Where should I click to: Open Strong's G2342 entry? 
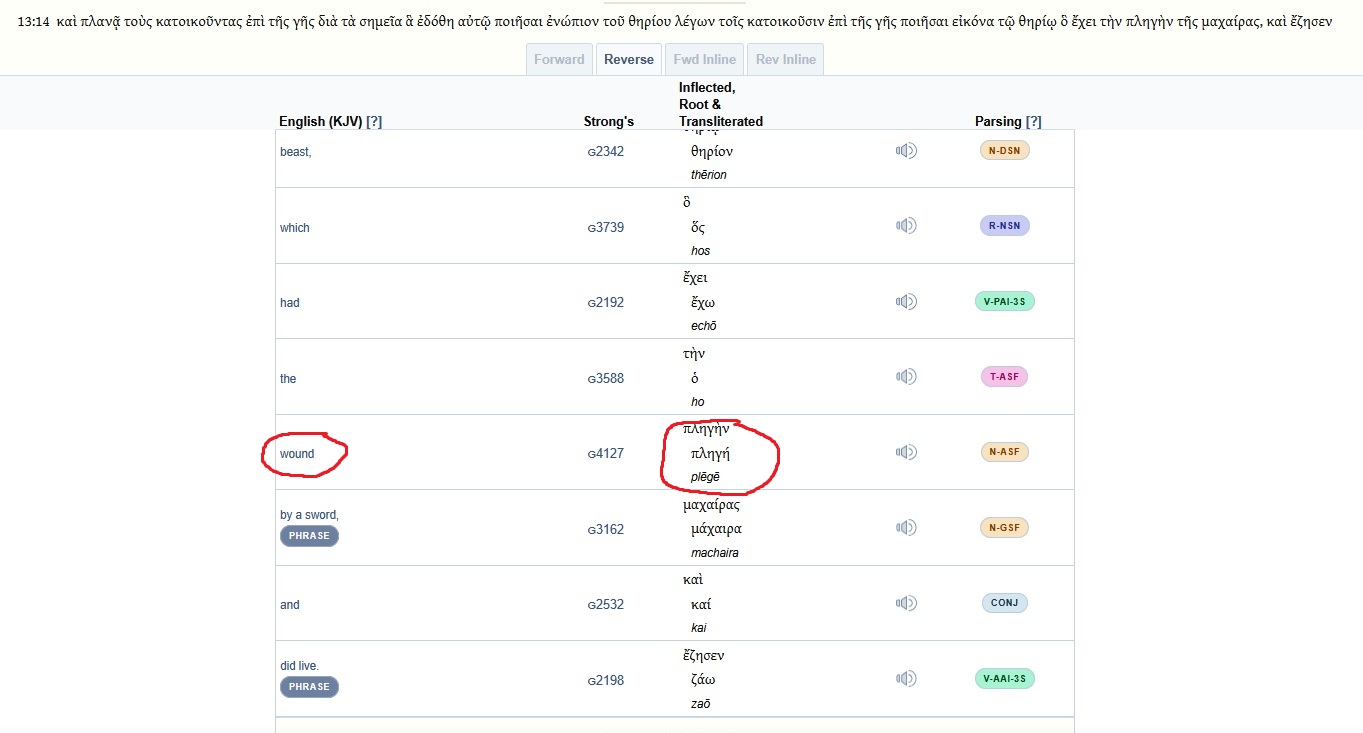pos(606,152)
